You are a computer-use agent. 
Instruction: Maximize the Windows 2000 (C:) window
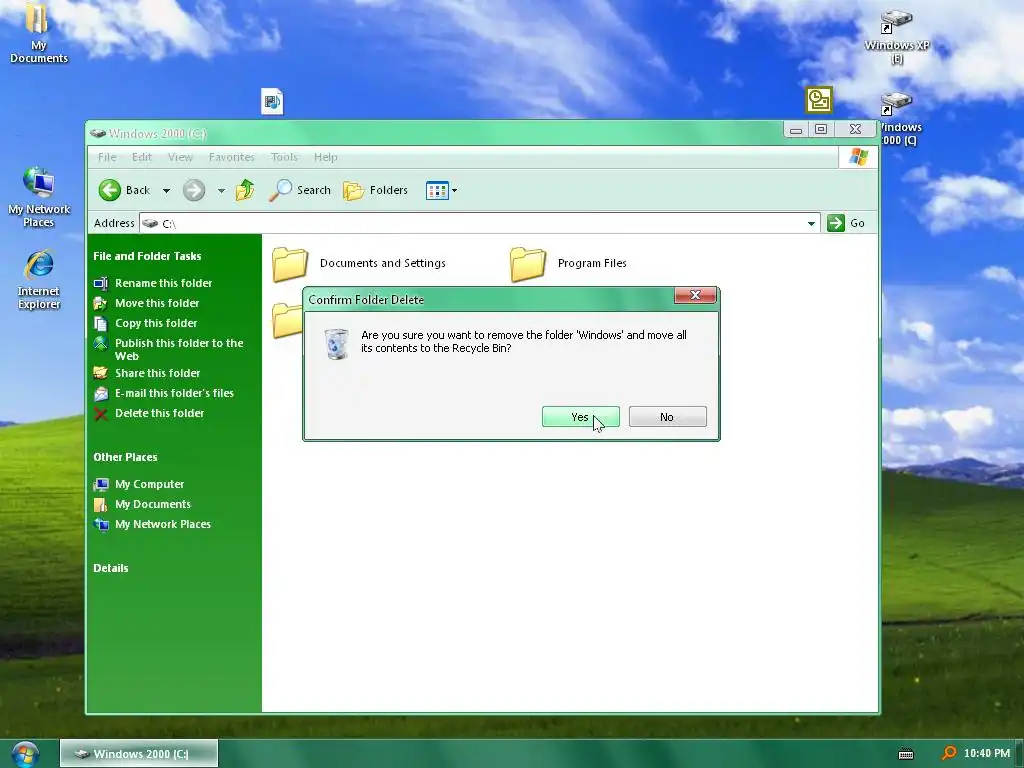click(821, 129)
